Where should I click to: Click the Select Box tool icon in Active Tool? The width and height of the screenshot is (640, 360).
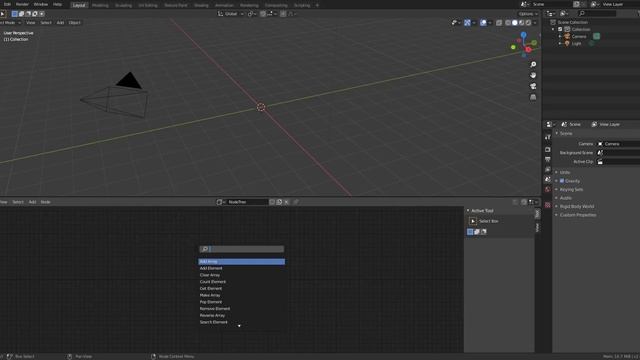pyautogui.click(x=473, y=221)
